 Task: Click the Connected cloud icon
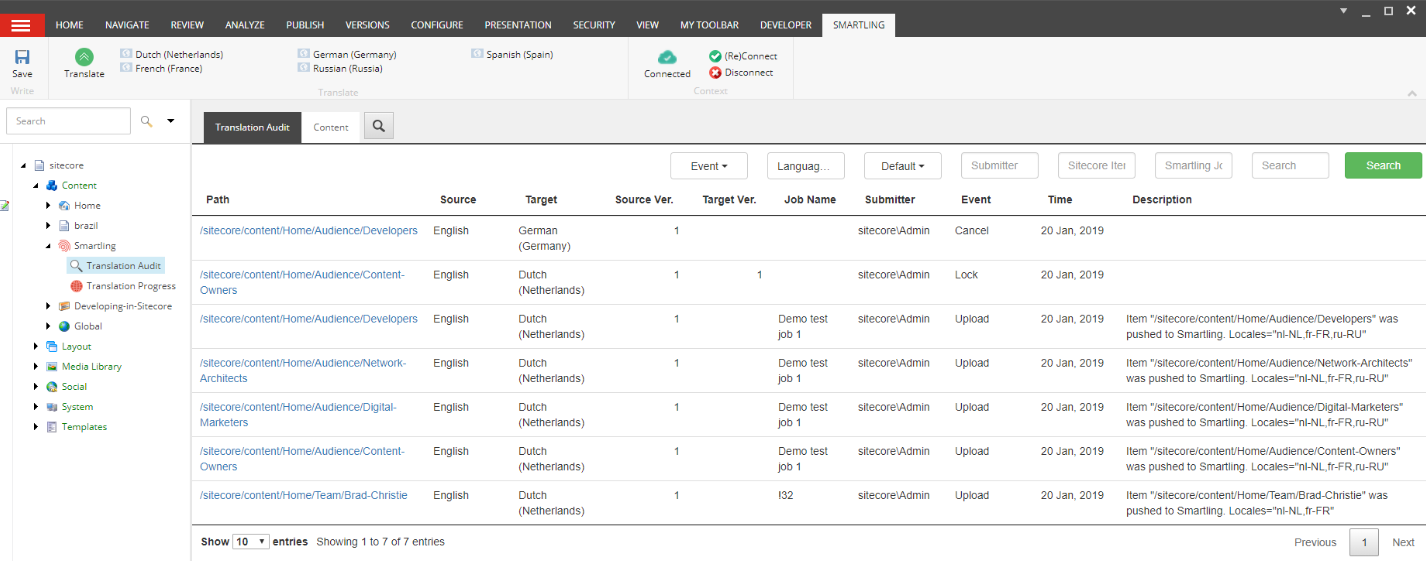click(x=667, y=57)
